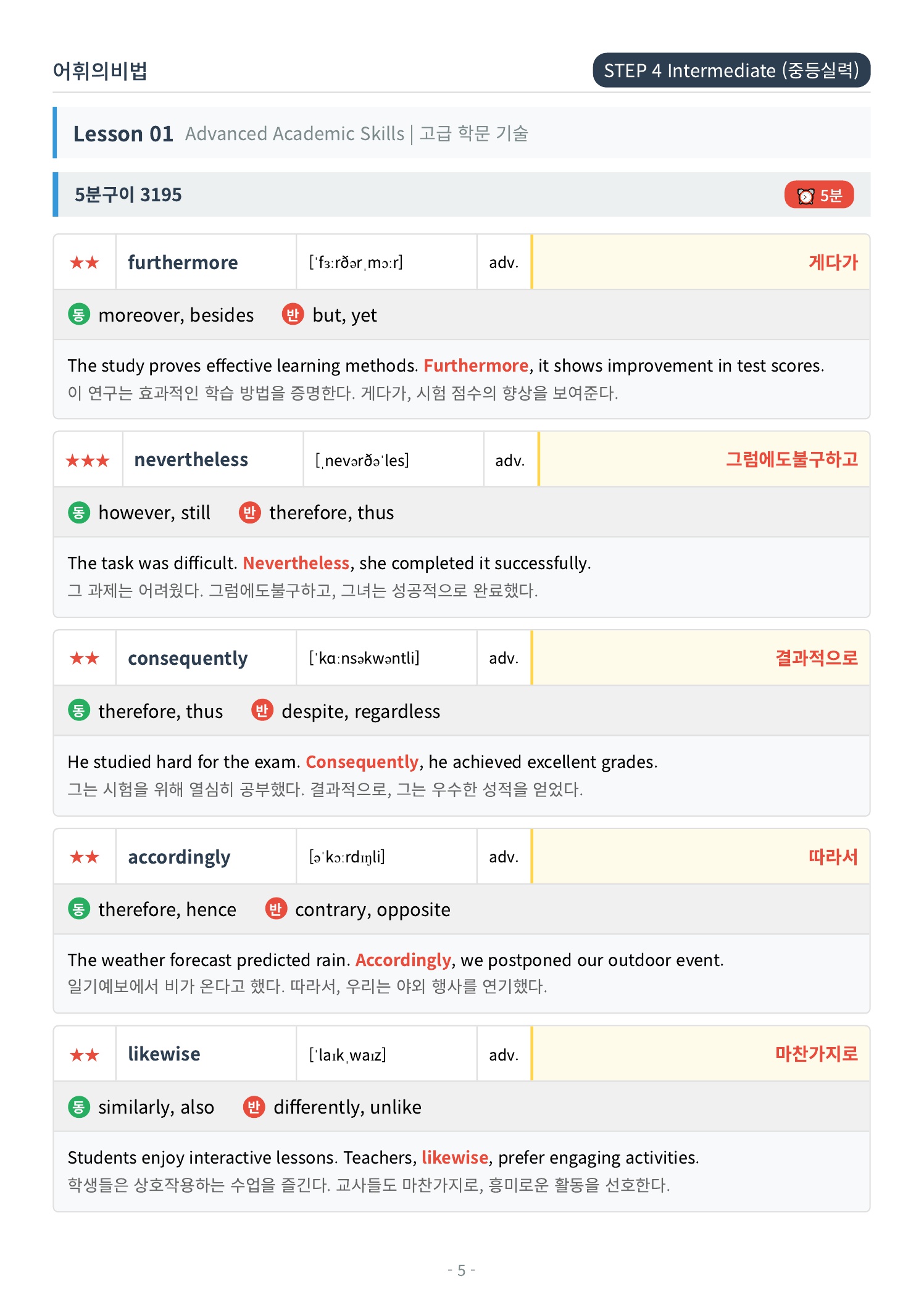The width and height of the screenshot is (924, 1313).
Task: Click the red 5분 timer badge
Action: click(819, 195)
